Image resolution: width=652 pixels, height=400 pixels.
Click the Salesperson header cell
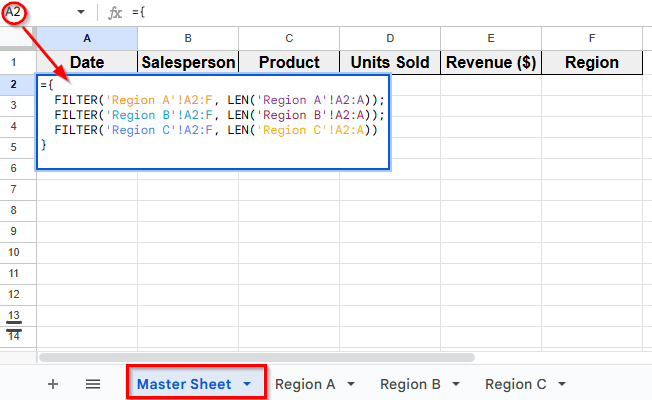coord(188,62)
